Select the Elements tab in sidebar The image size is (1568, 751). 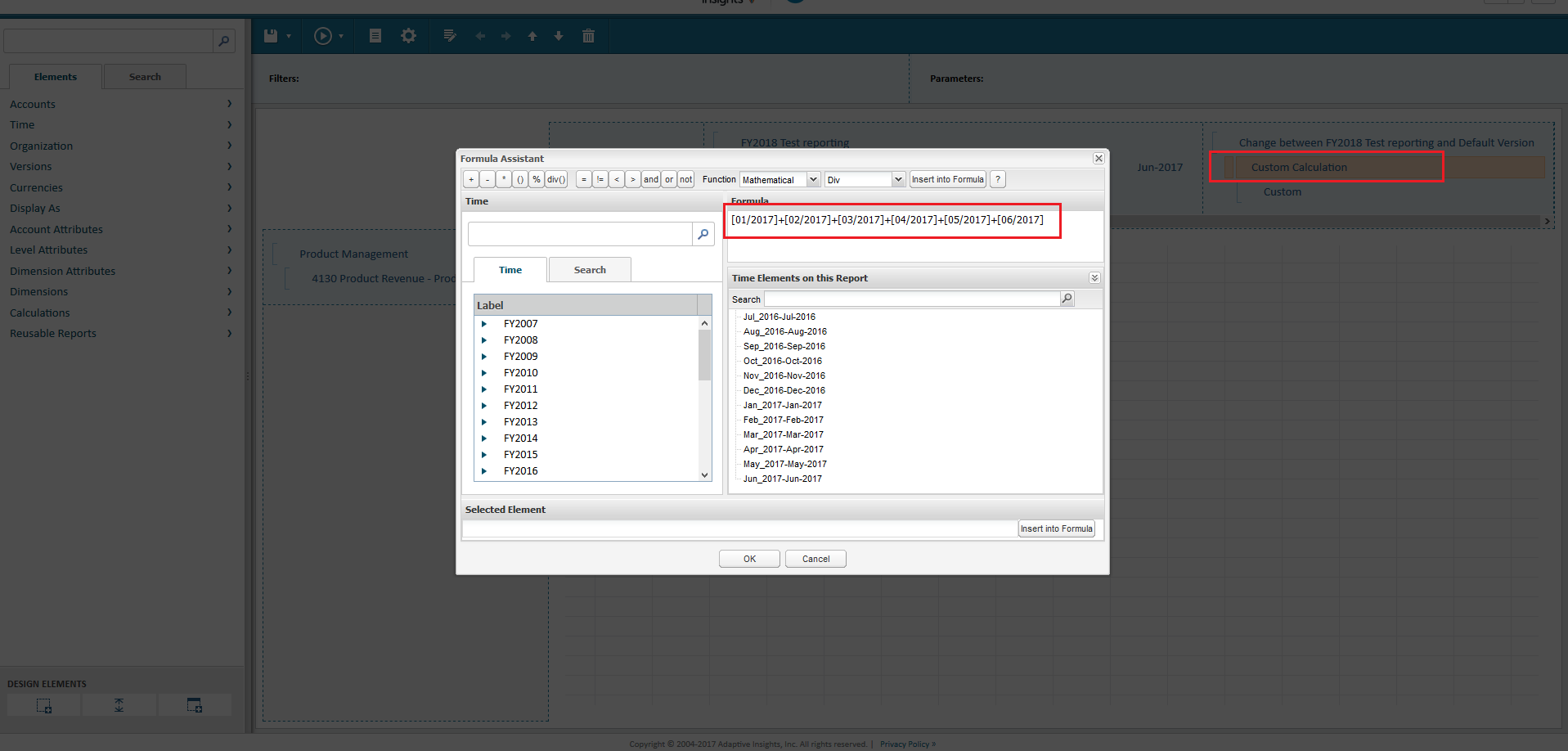[x=56, y=77]
